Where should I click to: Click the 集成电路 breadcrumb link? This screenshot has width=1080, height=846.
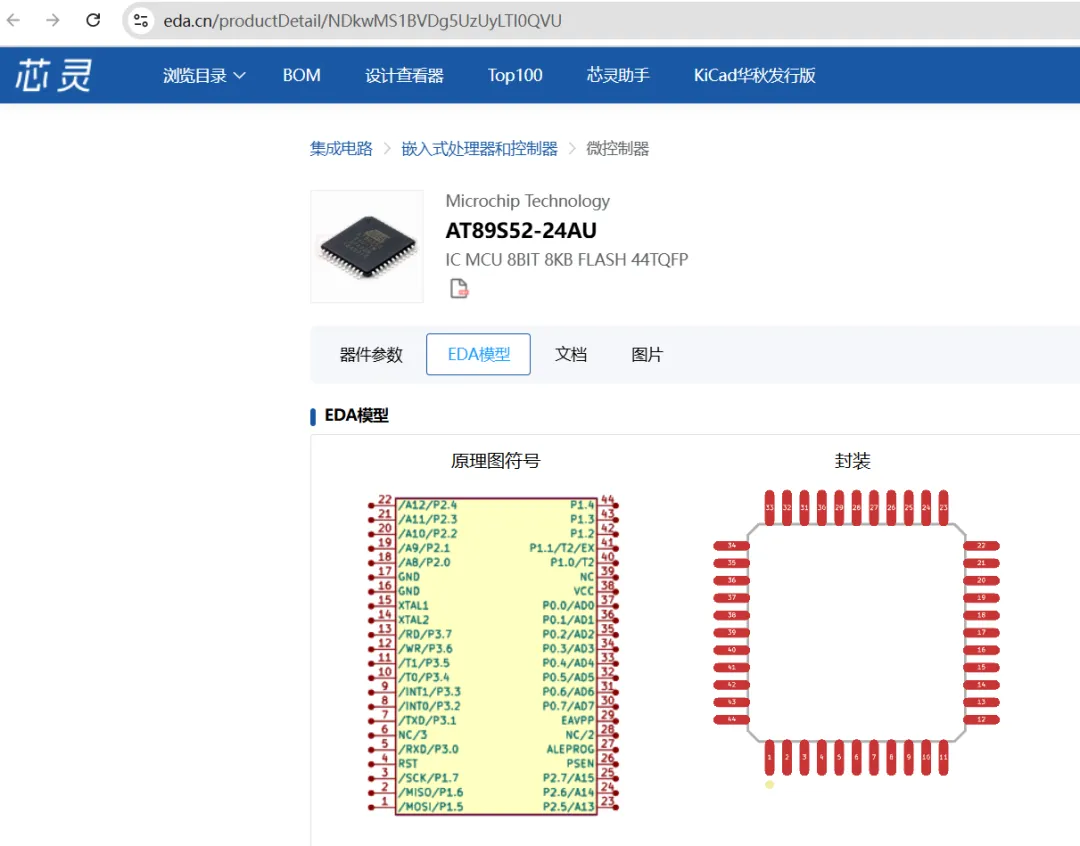pyautogui.click(x=341, y=148)
